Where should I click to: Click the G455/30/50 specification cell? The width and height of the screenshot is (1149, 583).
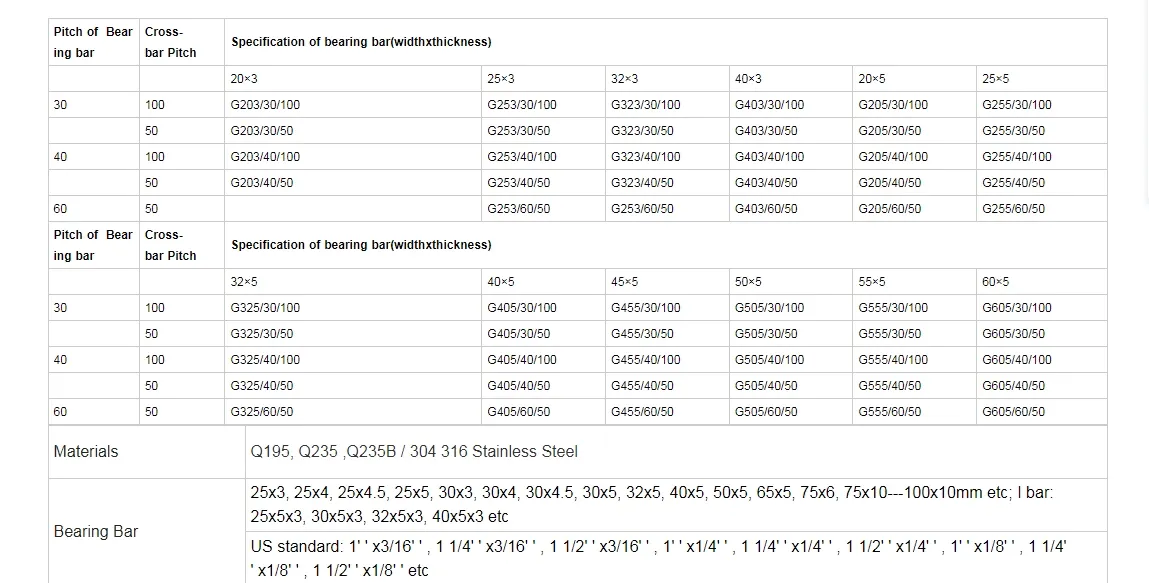click(x=642, y=334)
